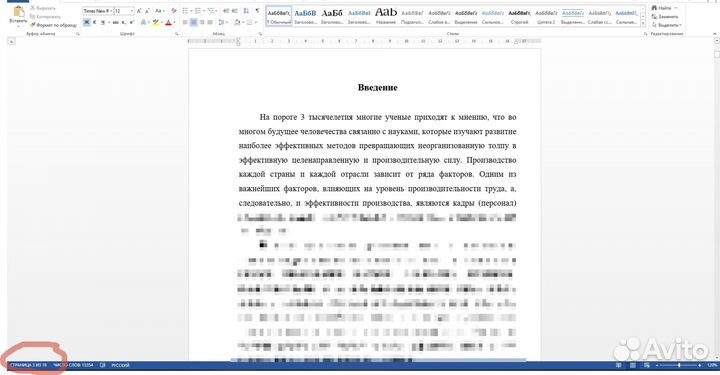Collapse the ribbon with the arrow
This screenshot has height=375, width=720.
coord(715,34)
